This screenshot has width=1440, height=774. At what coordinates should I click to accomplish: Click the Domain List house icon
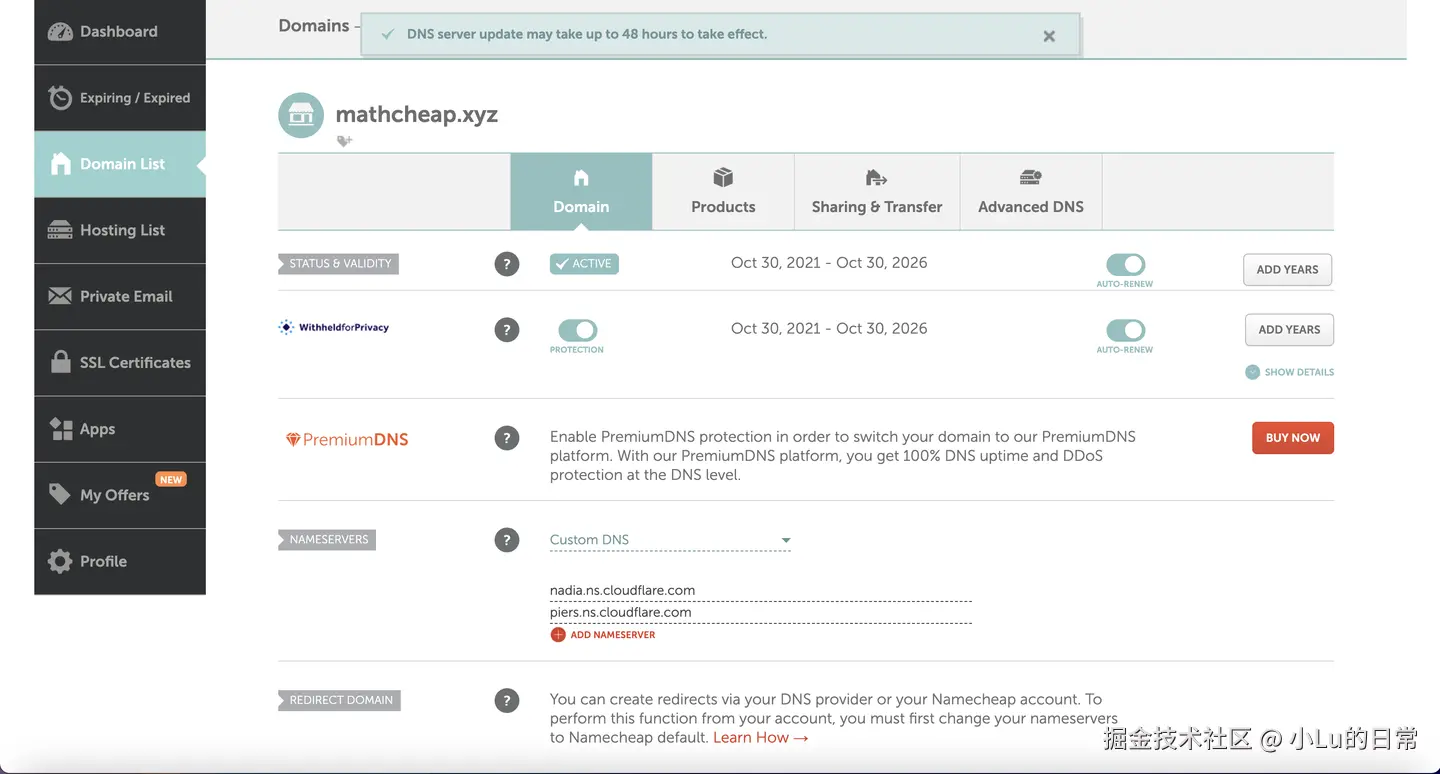point(61,164)
